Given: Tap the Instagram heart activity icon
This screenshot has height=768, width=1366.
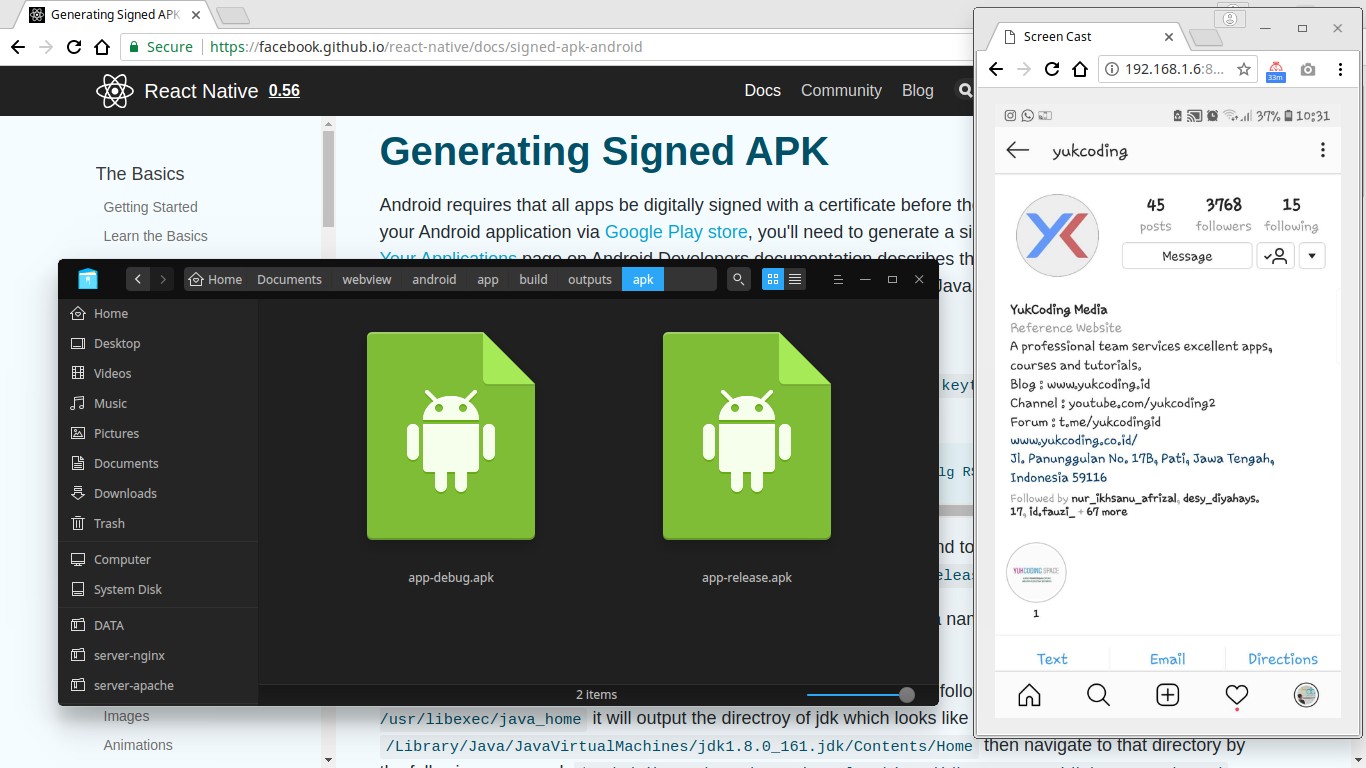Looking at the screenshot, I should [1237, 695].
